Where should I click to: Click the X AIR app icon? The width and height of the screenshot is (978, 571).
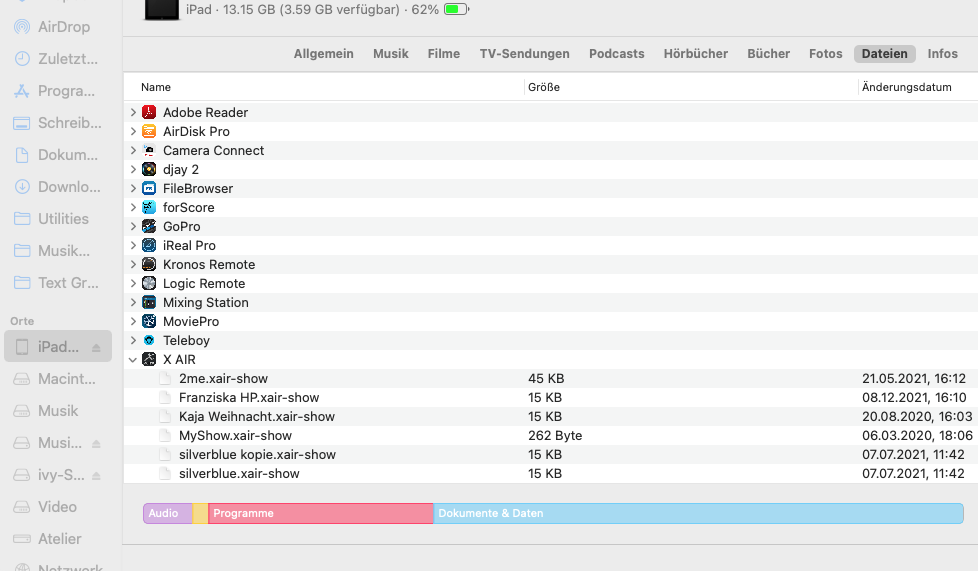point(149,359)
